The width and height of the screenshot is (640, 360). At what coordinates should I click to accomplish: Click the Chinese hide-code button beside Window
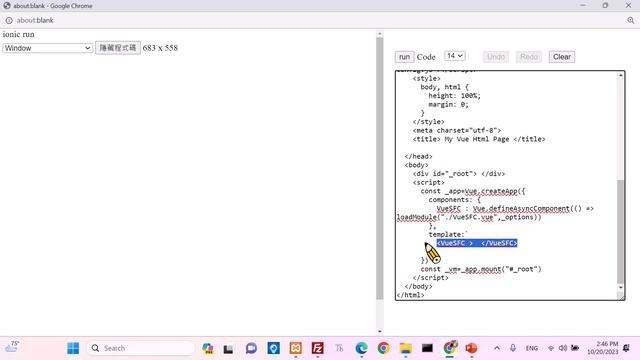pos(118,48)
